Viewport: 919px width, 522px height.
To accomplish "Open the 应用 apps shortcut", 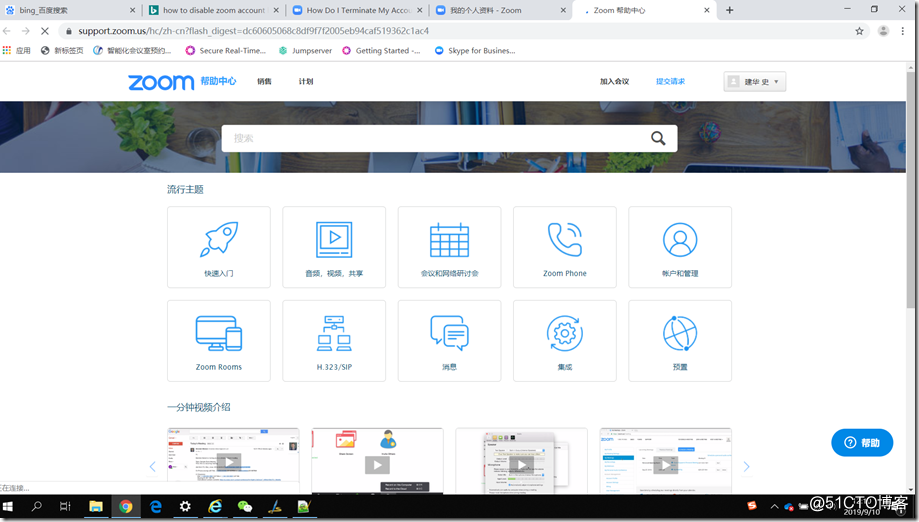I will coord(16,50).
